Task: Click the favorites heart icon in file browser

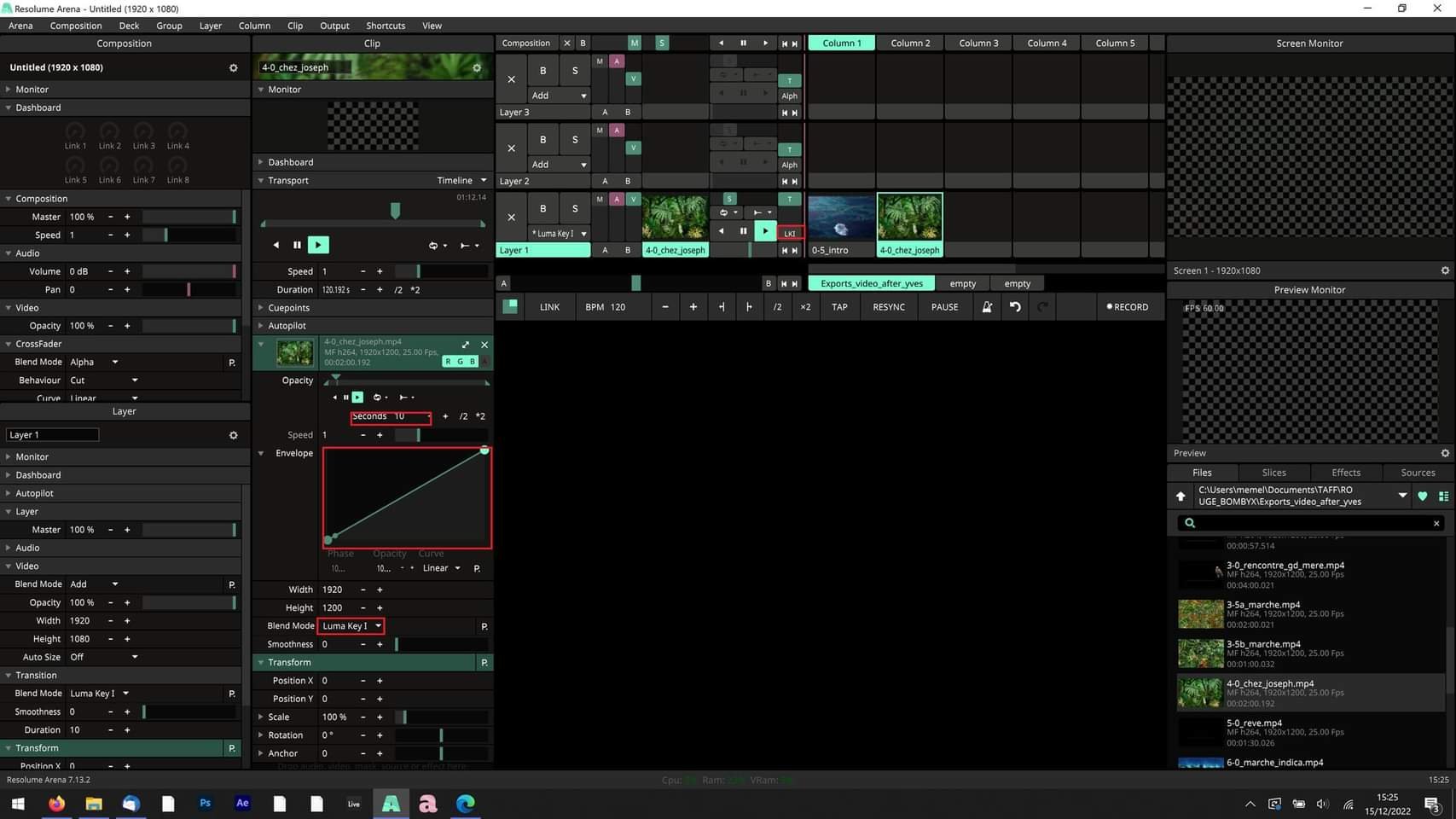Action: click(x=1422, y=496)
